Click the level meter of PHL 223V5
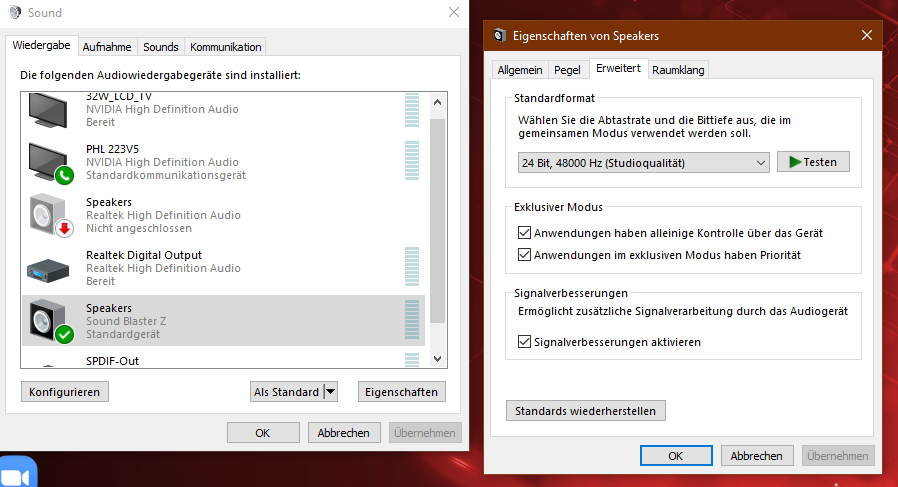Screen dimensions: 898x487 click(x=412, y=161)
